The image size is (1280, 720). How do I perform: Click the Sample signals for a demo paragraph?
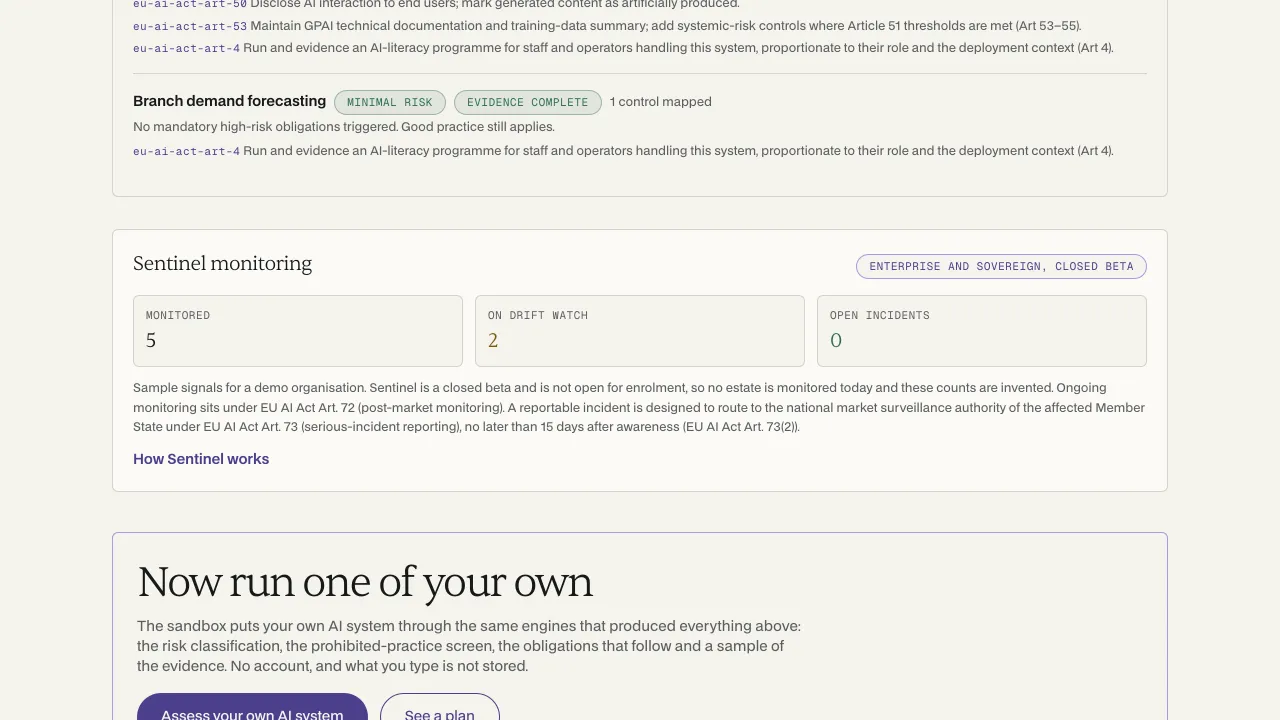[639, 407]
